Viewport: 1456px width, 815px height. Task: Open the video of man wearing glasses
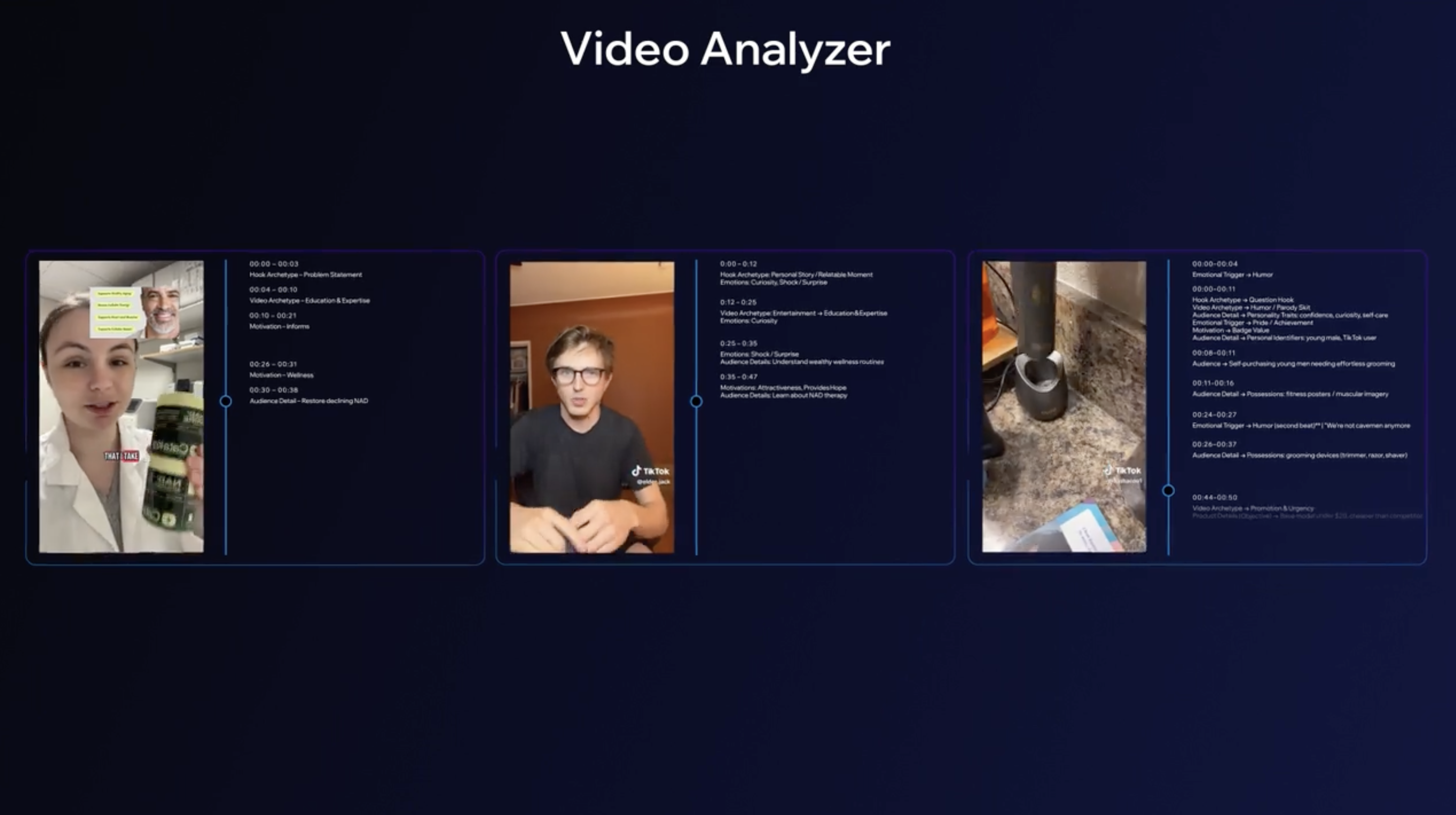coord(591,407)
